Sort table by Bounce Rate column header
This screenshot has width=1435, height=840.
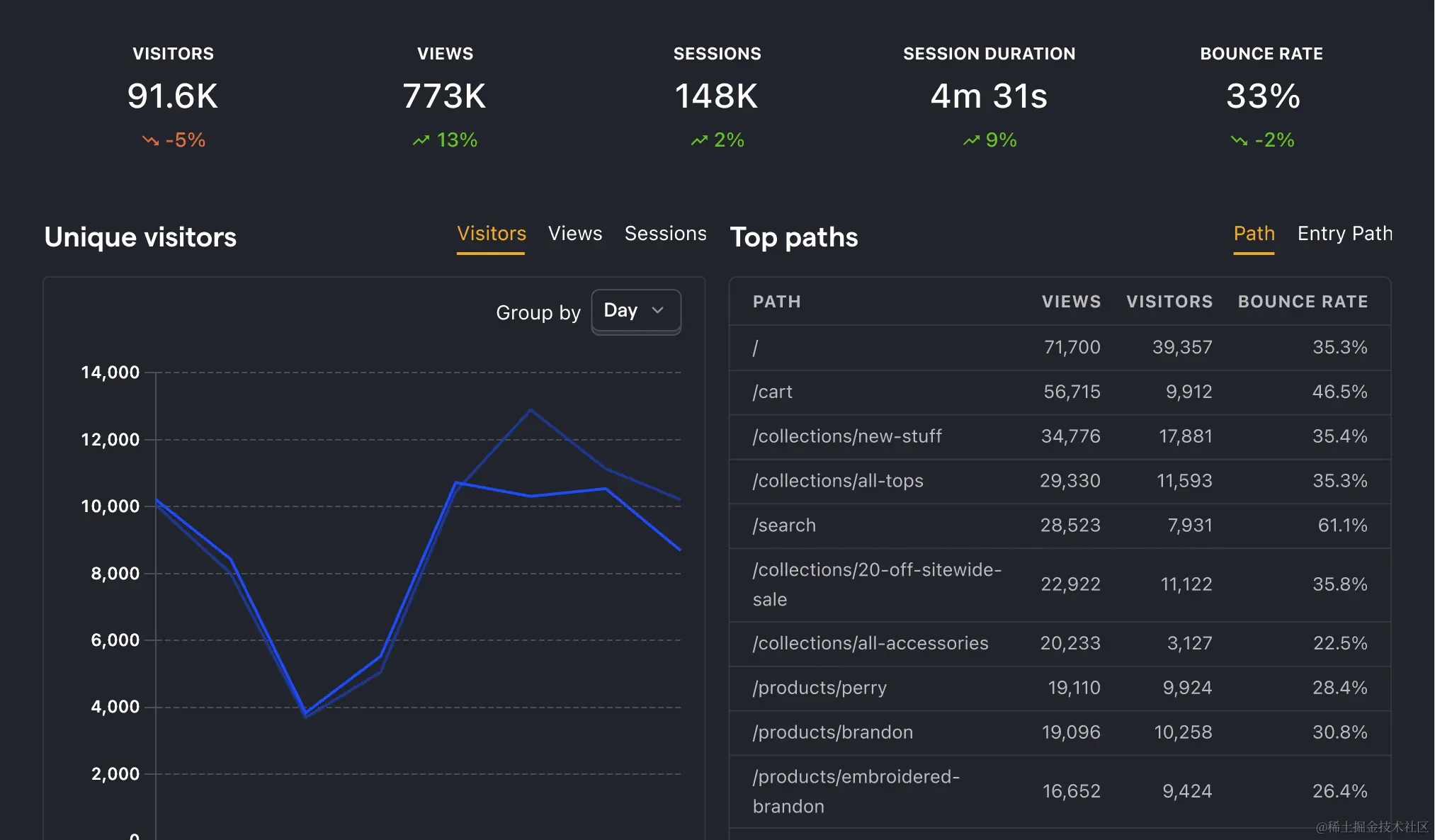pos(1303,302)
